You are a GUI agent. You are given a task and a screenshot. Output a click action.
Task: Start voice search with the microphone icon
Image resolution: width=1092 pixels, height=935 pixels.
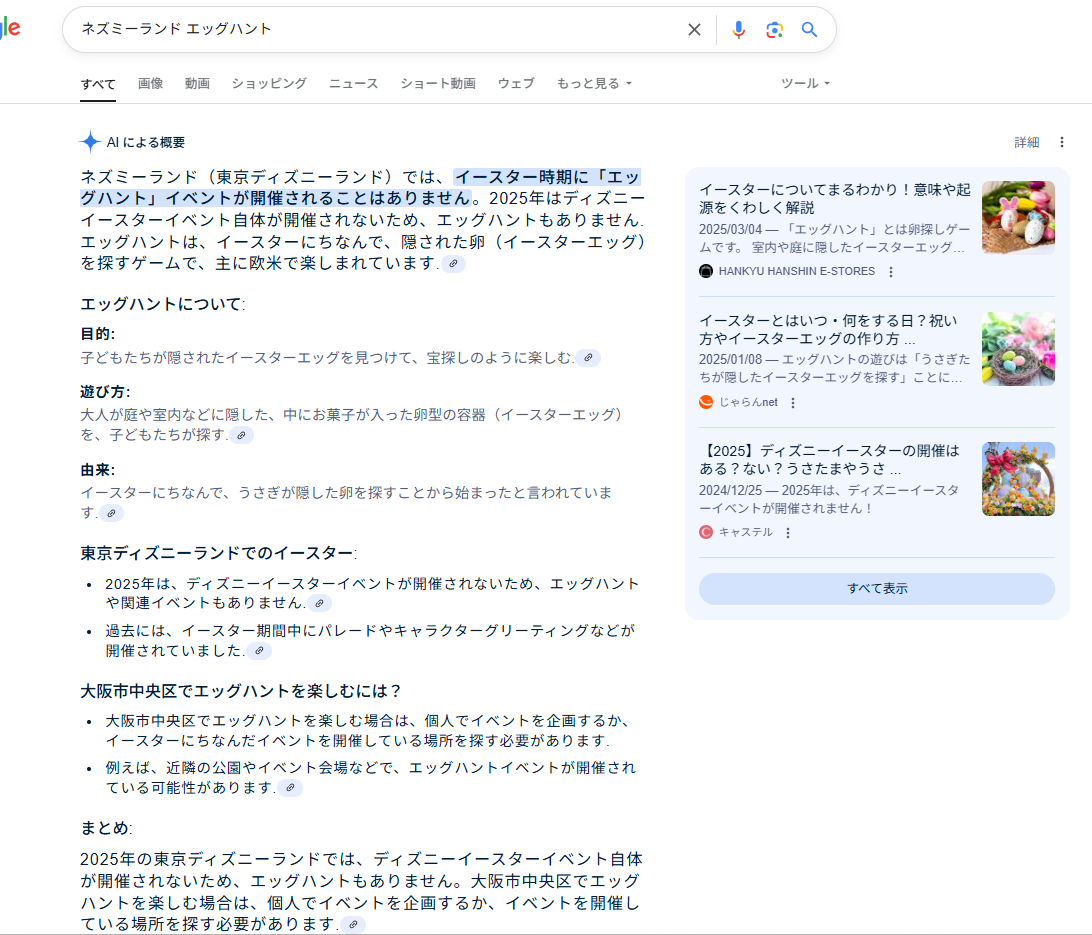tap(738, 29)
